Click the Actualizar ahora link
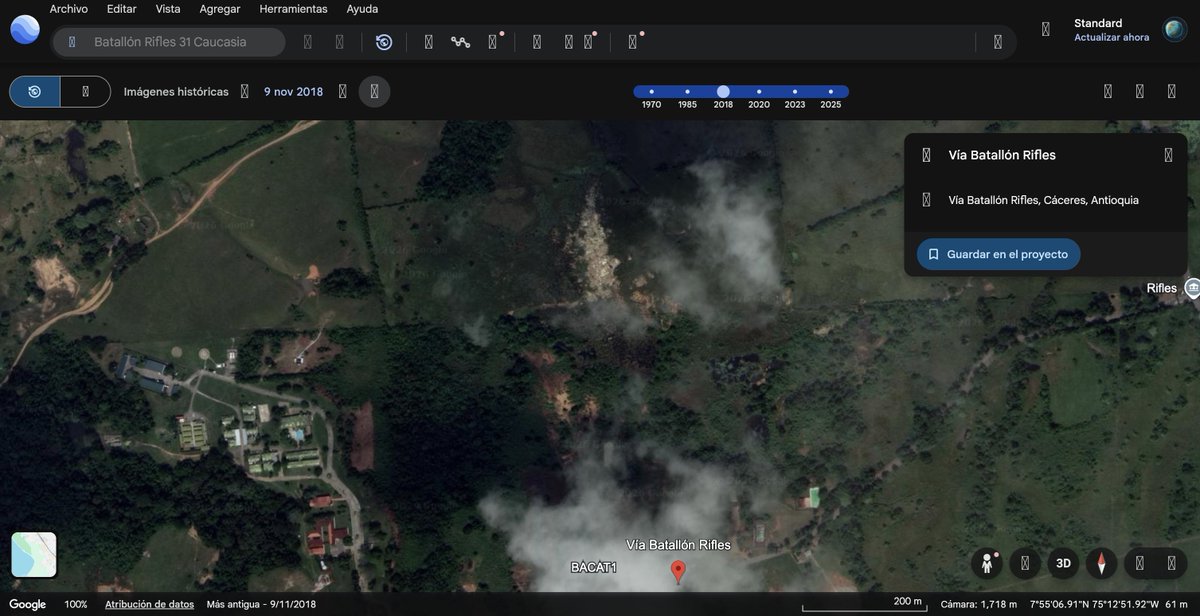 [1111, 37]
